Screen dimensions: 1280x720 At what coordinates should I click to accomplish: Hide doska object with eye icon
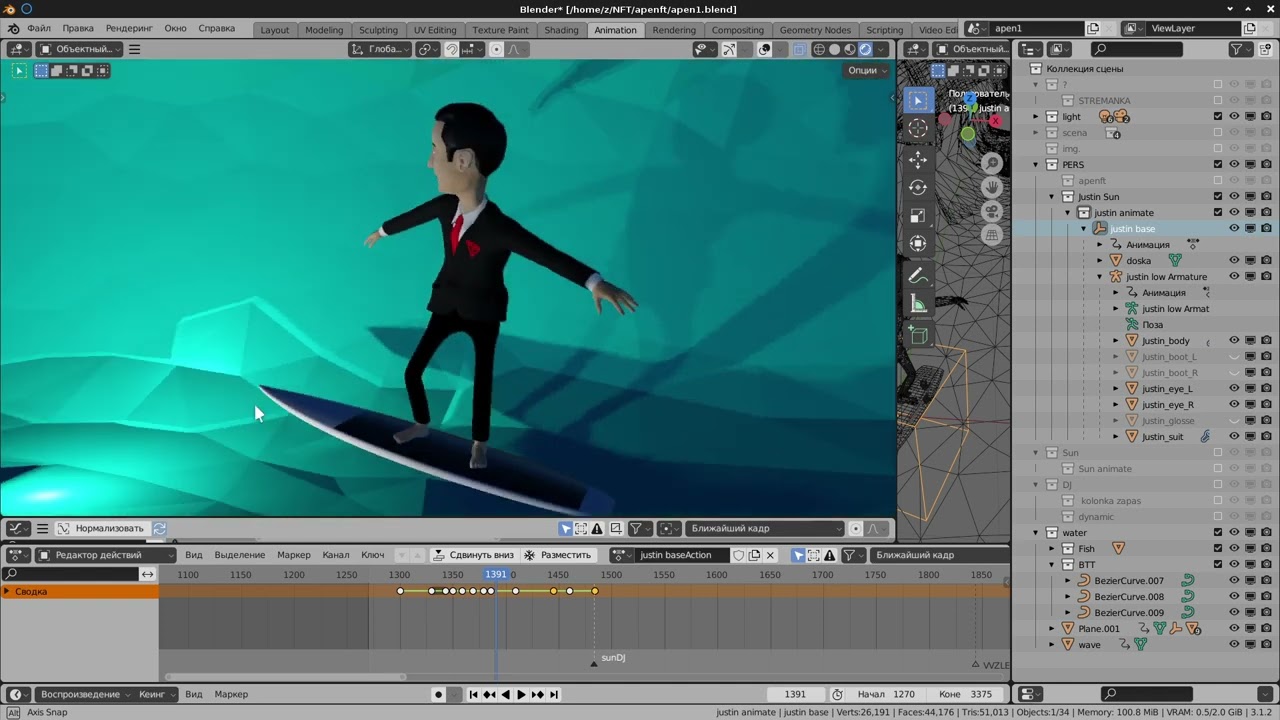pyautogui.click(x=1234, y=261)
